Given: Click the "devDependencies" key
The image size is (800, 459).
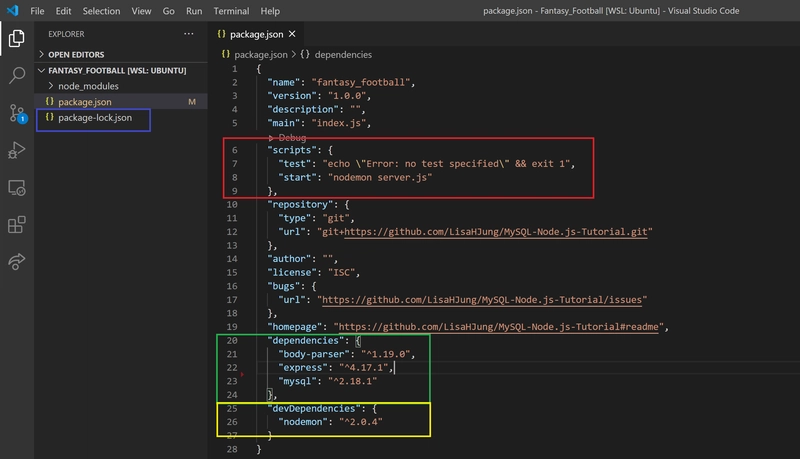Looking at the screenshot, I should (314, 409).
